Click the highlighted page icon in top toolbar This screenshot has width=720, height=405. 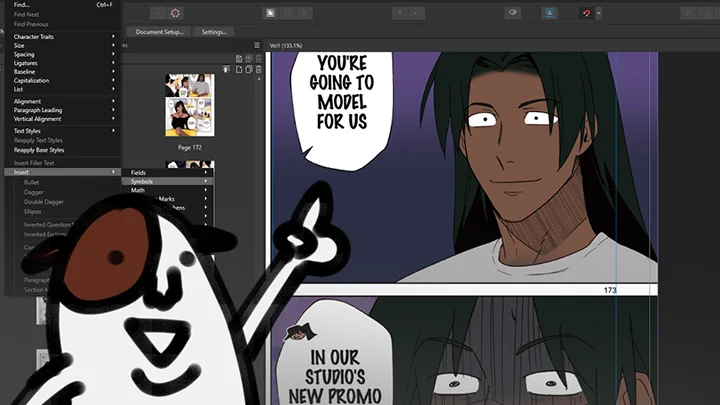coord(270,13)
